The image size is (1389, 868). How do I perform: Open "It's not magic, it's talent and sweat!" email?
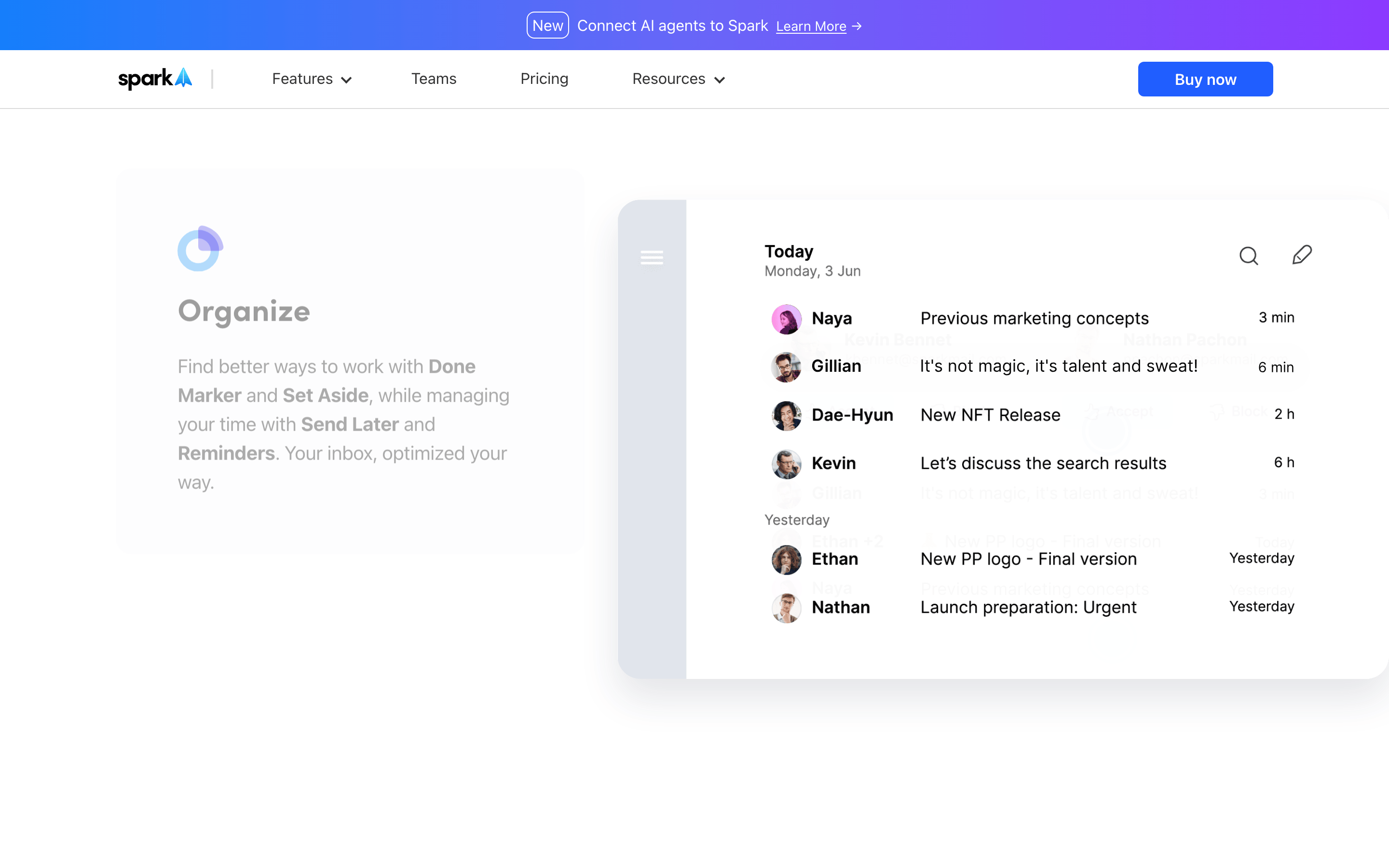pos(1059,366)
